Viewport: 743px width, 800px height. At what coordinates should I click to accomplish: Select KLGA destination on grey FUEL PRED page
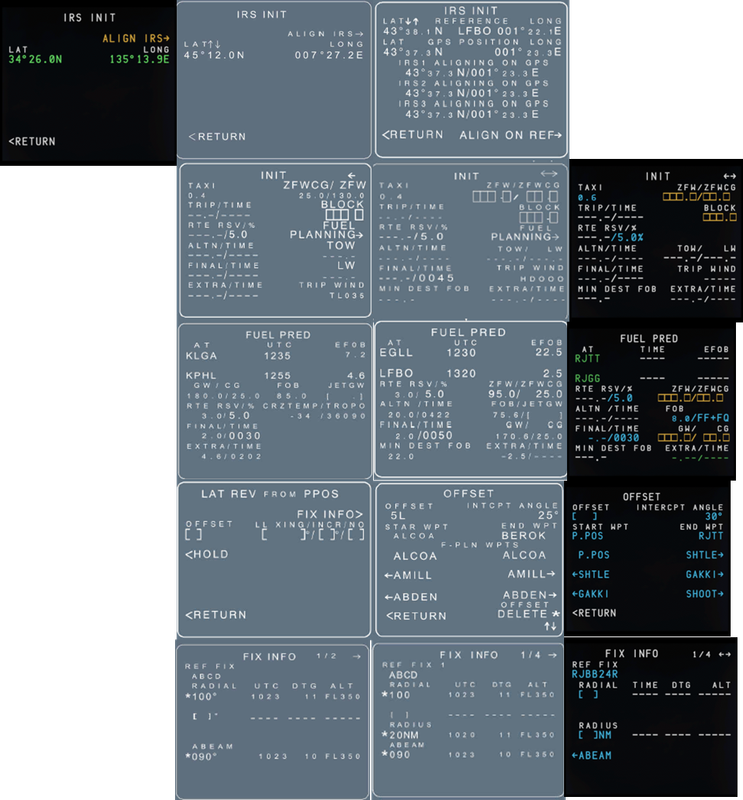pos(201,356)
